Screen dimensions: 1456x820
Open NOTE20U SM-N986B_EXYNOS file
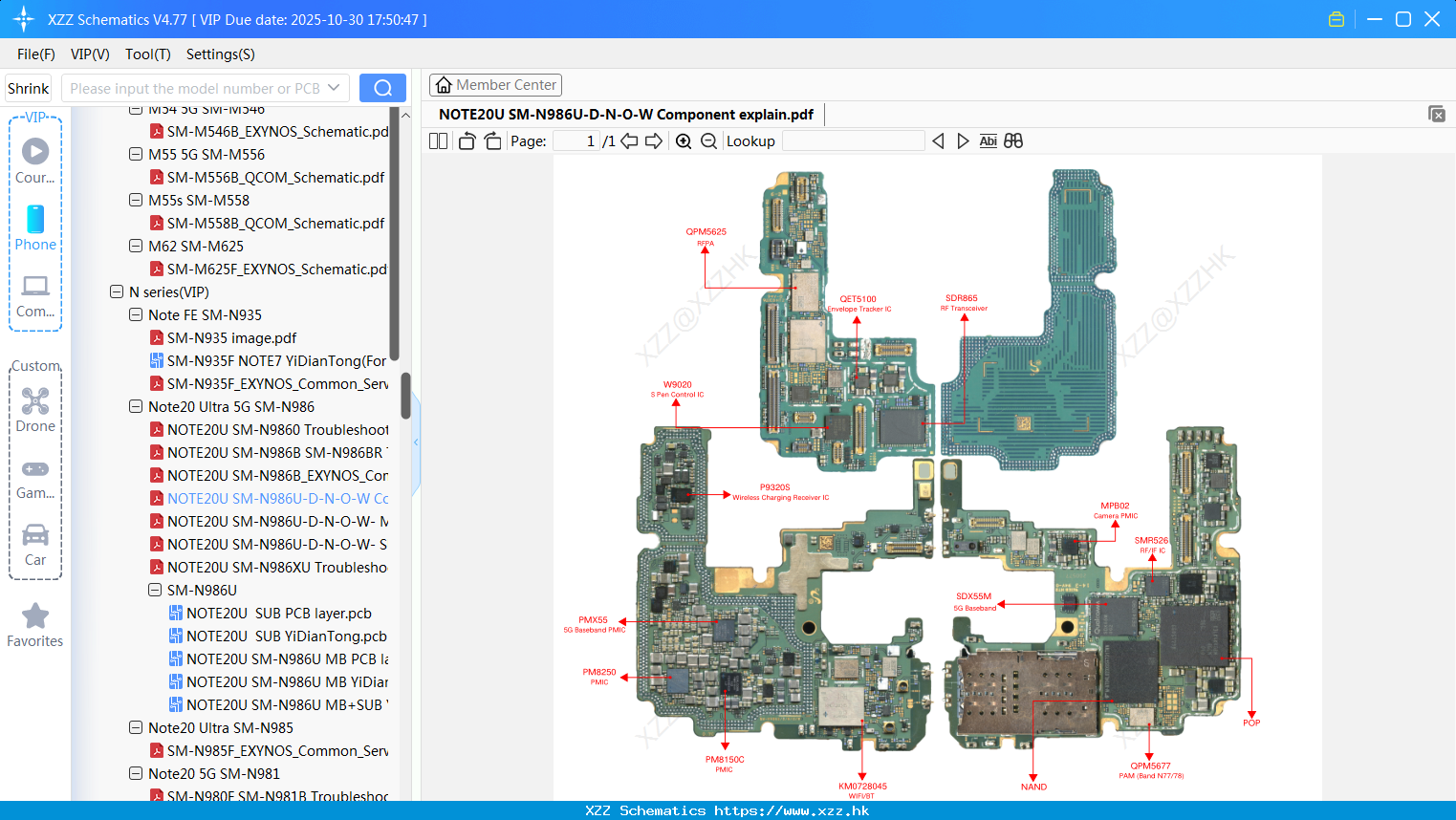269,475
